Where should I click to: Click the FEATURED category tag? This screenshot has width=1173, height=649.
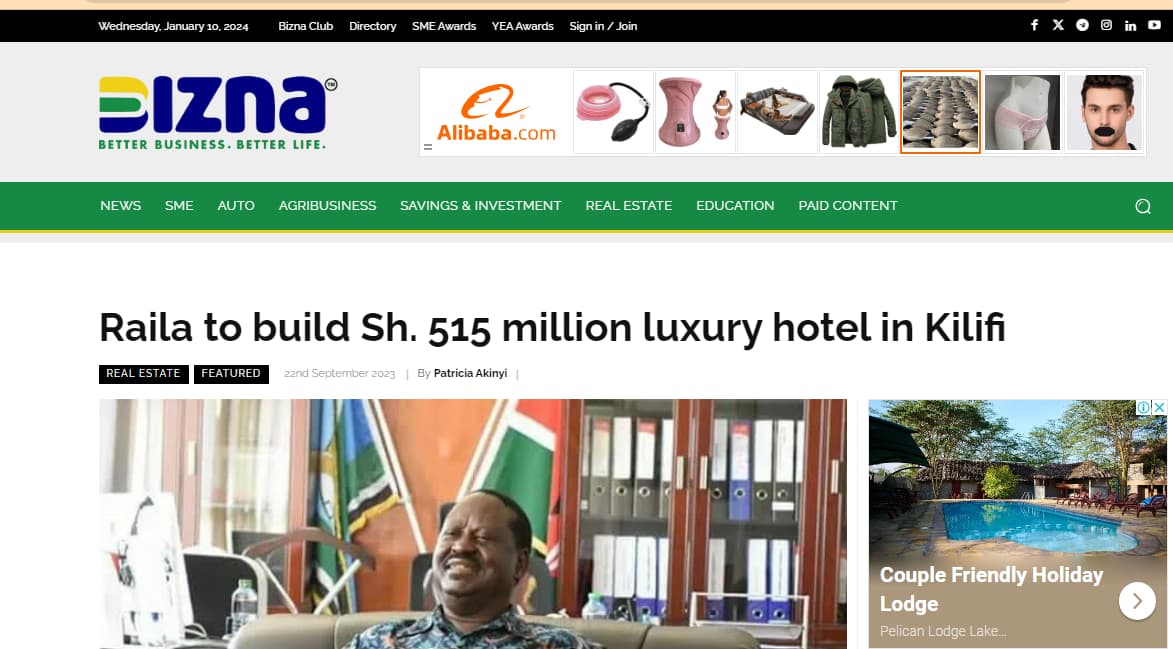coord(231,374)
